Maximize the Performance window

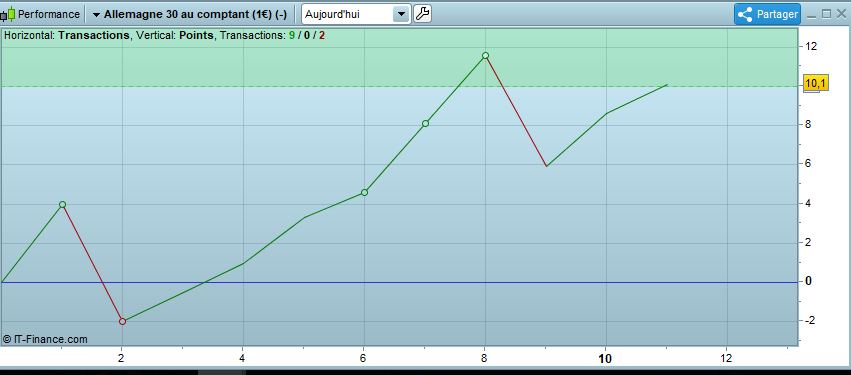(827, 14)
